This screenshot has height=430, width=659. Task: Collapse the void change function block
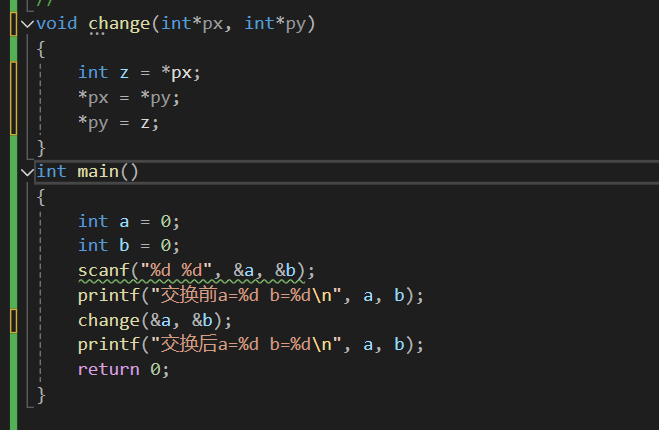(27, 23)
